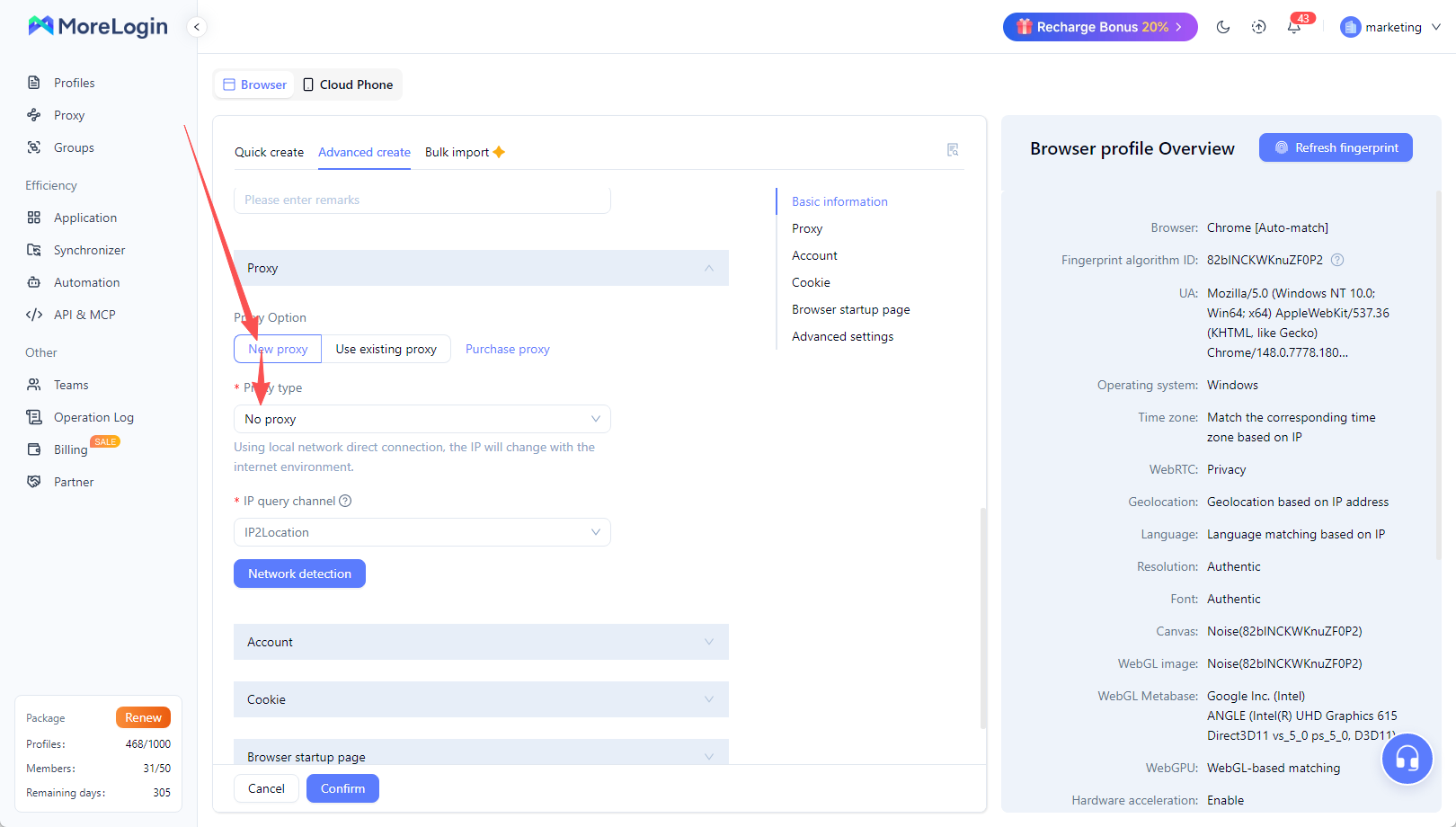This screenshot has height=827, width=1456.
Task: Click the update/upload circle icon in header
Action: [x=1259, y=27]
